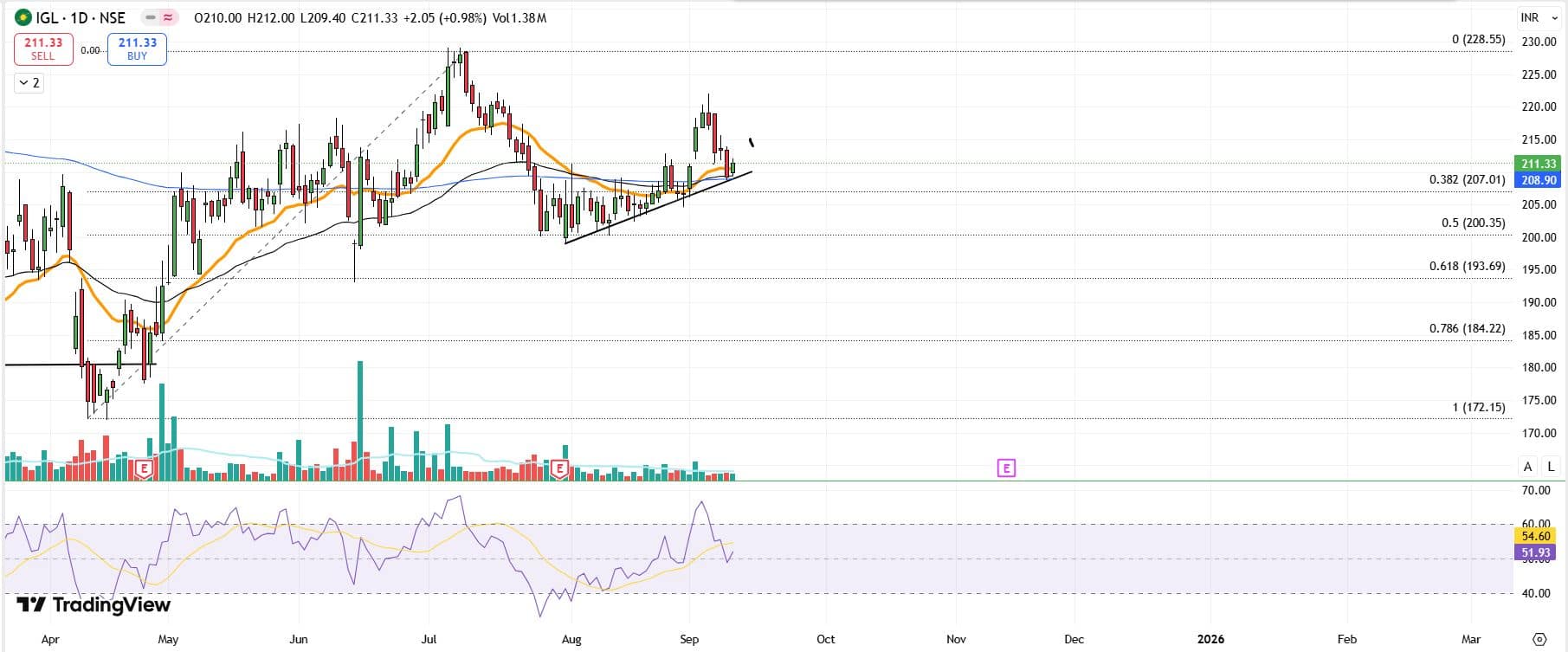Image resolution: width=1568 pixels, height=652 pixels.
Task: Click the 0.382 (207.01) Fibonacci level label
Action: [x=1467, y=180]
